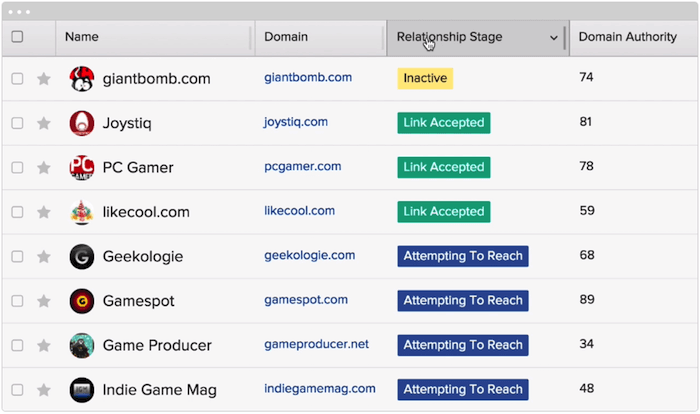Click the giantbomb.com site logo icon
Viewport: 700px width, 414px height.
[x=82, y=79]
